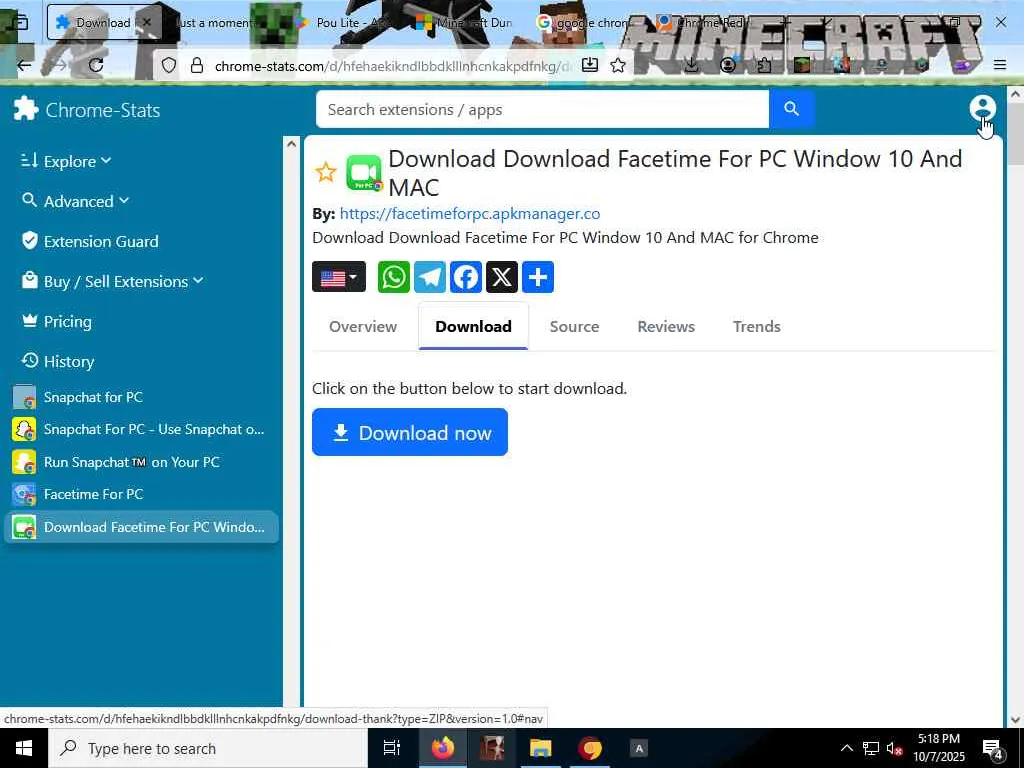Go back with browser back arrow
This screenshot has width=1024, height=768.
[x=24, y=65]
